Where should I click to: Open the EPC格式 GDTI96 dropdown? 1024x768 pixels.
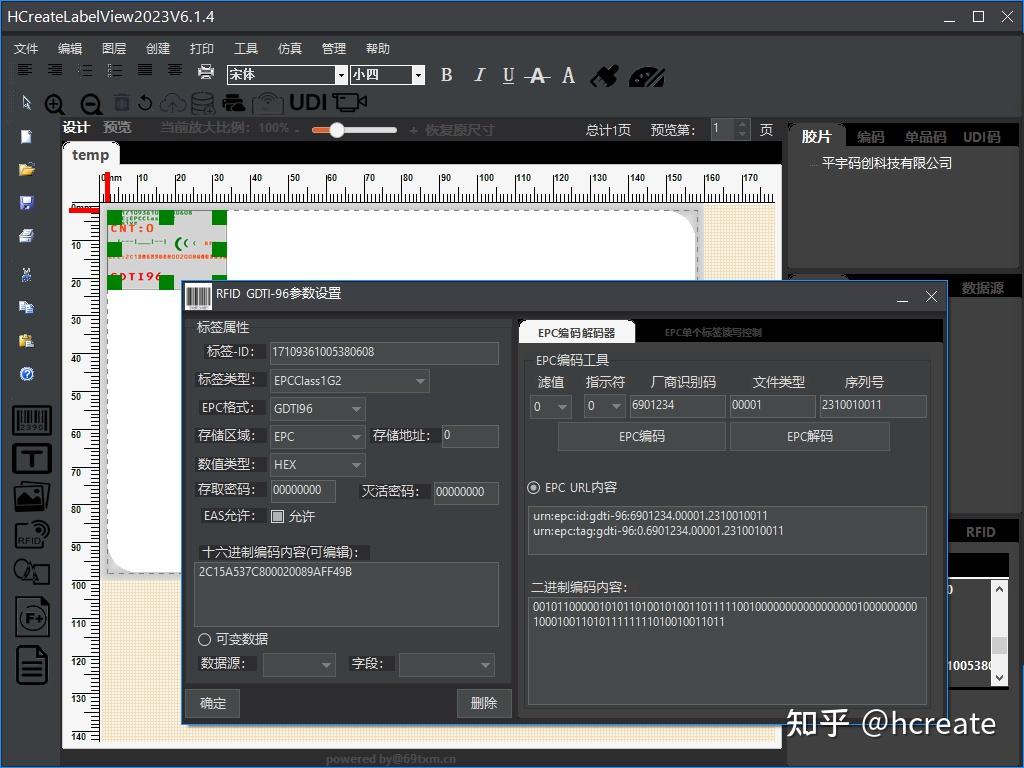354,408
